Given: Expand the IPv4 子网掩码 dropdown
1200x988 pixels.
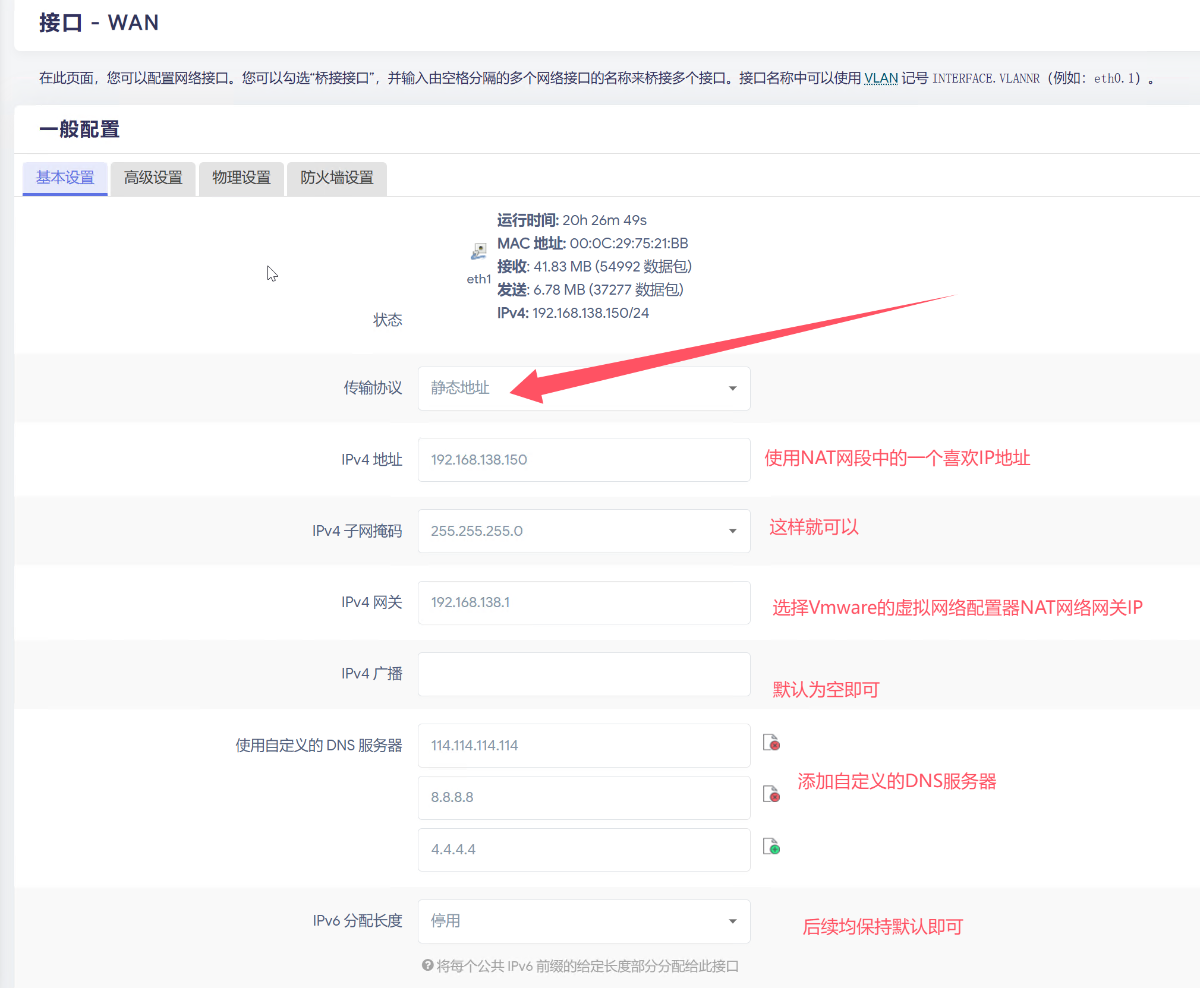Looking at the screenshot, I should pos(584,531).
